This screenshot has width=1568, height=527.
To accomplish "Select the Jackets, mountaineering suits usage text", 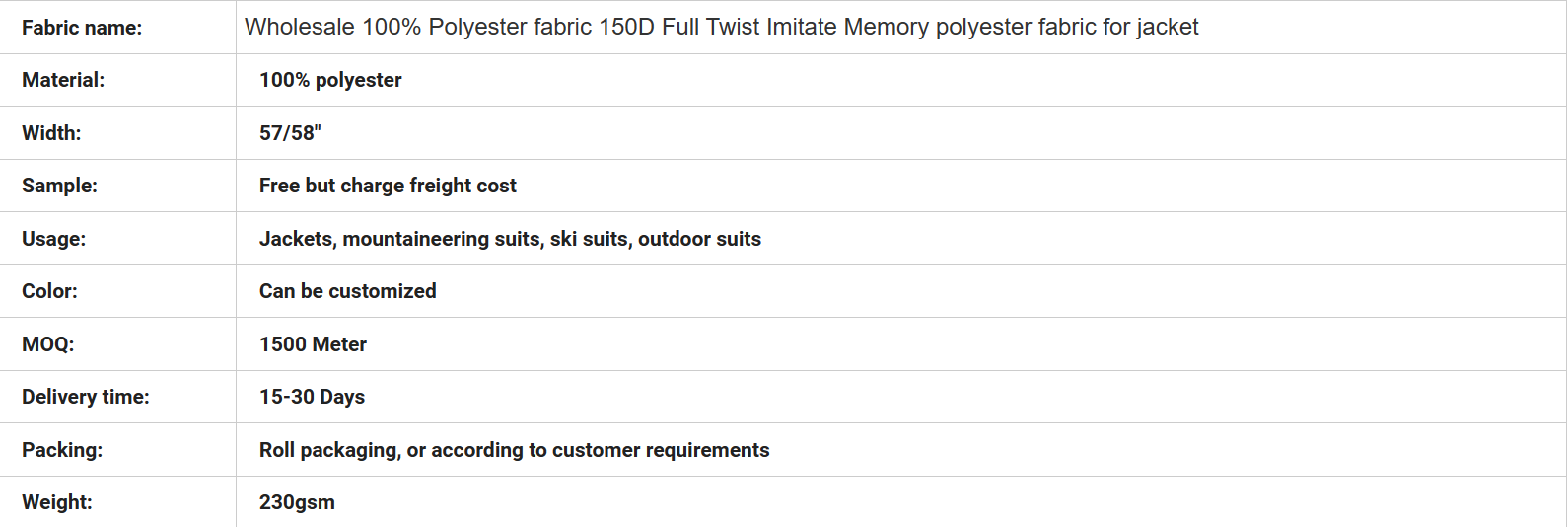I will 510,239.
